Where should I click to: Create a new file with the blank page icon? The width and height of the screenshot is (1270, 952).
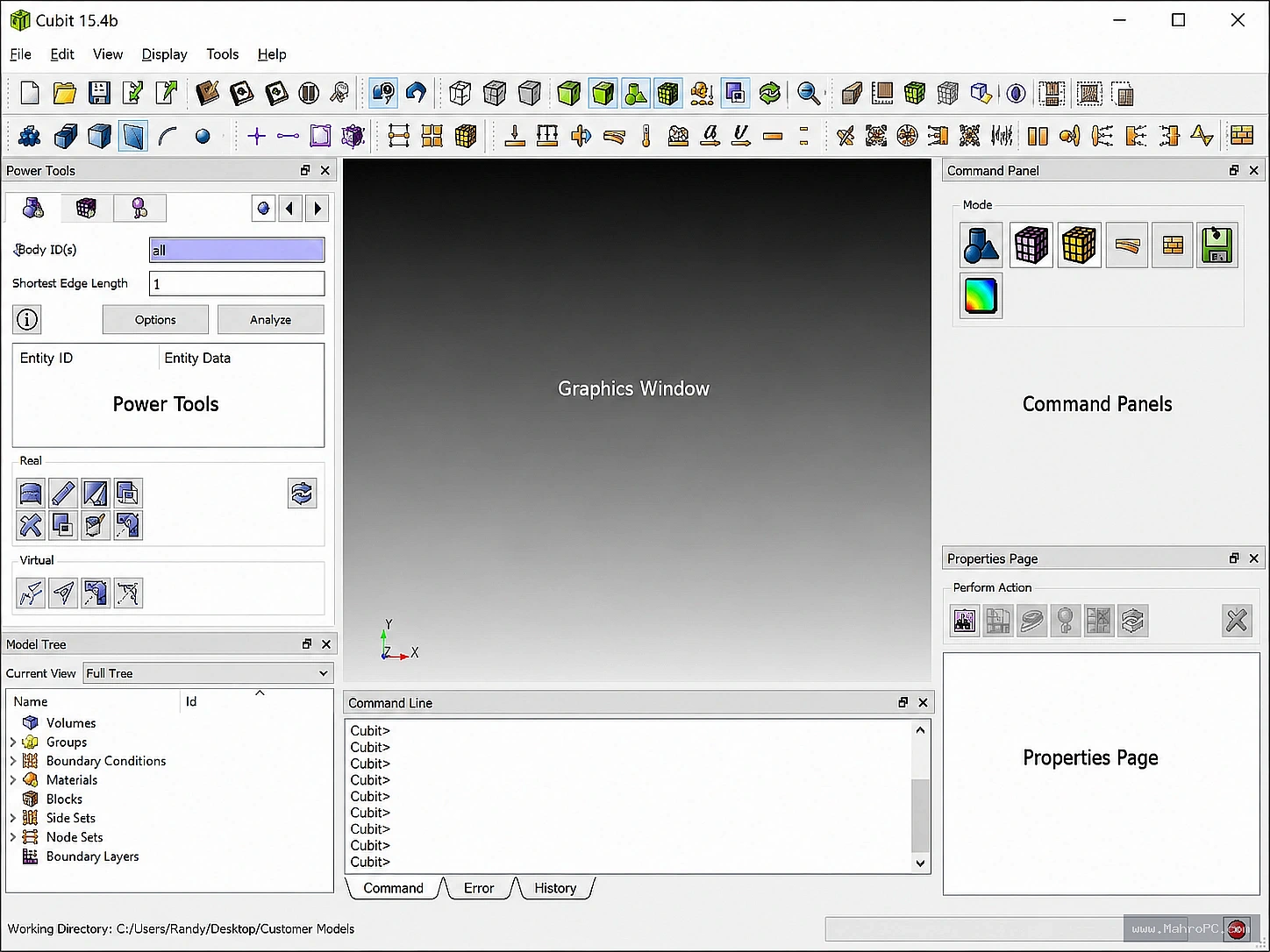30,93
